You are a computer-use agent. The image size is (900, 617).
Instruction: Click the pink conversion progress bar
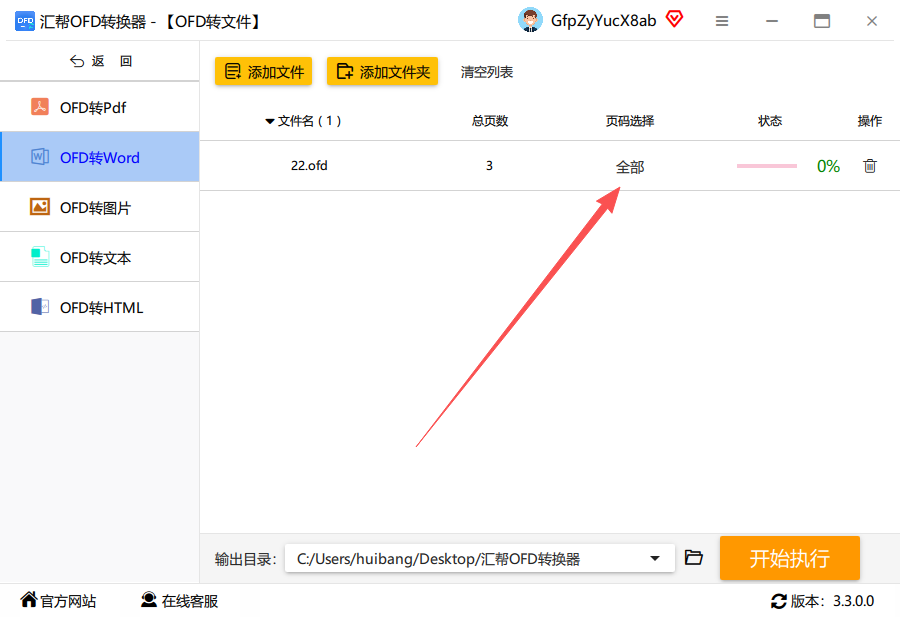pos(767,166)
